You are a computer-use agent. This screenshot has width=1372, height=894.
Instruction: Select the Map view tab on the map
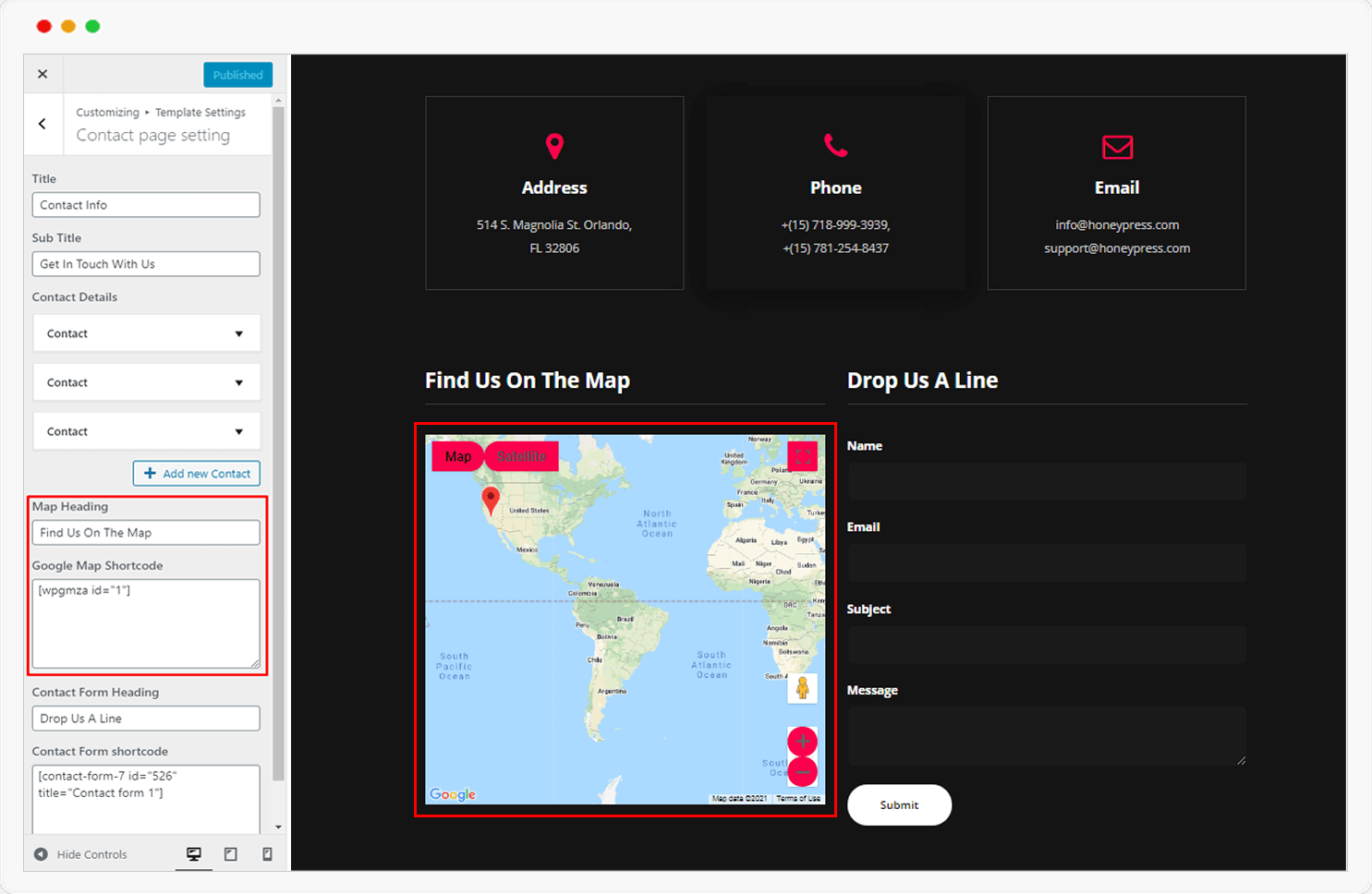coord(458,456)
